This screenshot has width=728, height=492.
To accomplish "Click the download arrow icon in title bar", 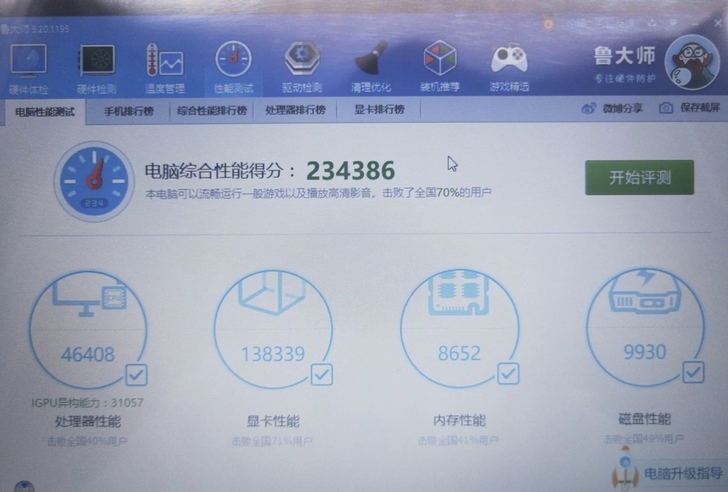I will pos(652,22).
